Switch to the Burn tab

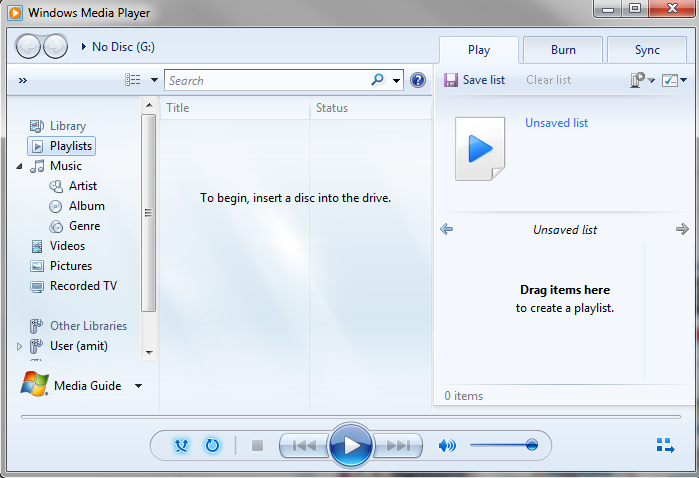click(x=563, y=50)
